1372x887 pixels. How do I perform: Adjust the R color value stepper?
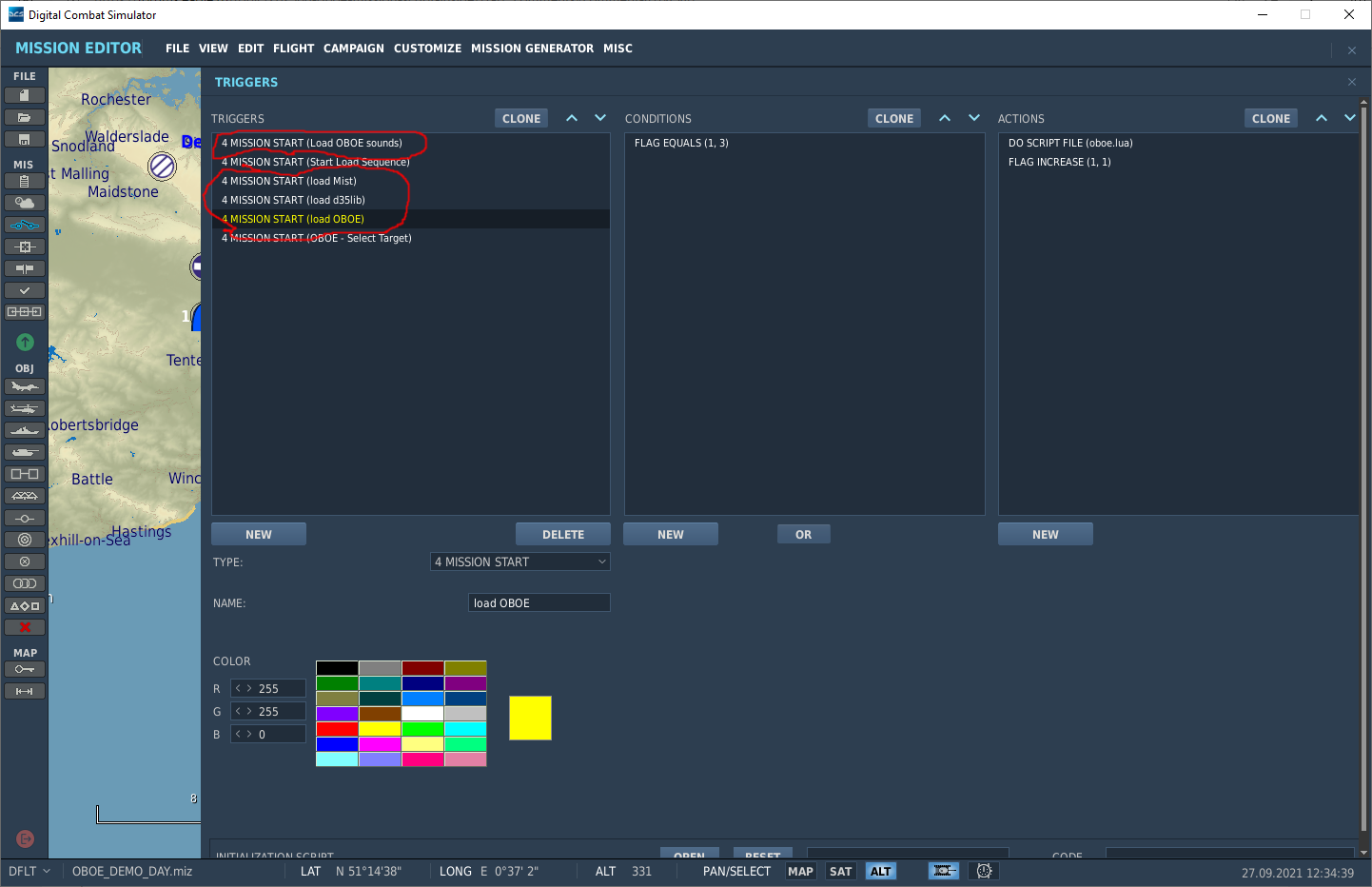[244, 688]
